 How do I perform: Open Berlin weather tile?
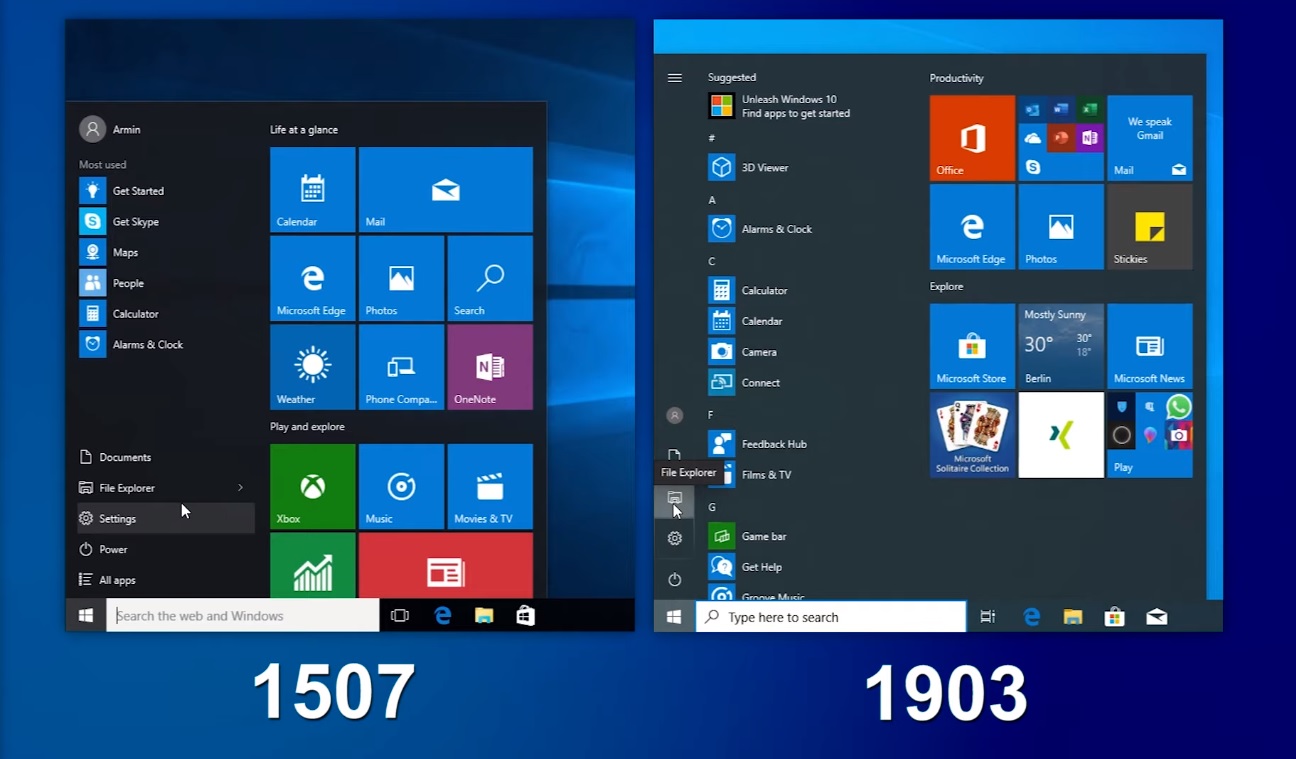click(1061, 346)
